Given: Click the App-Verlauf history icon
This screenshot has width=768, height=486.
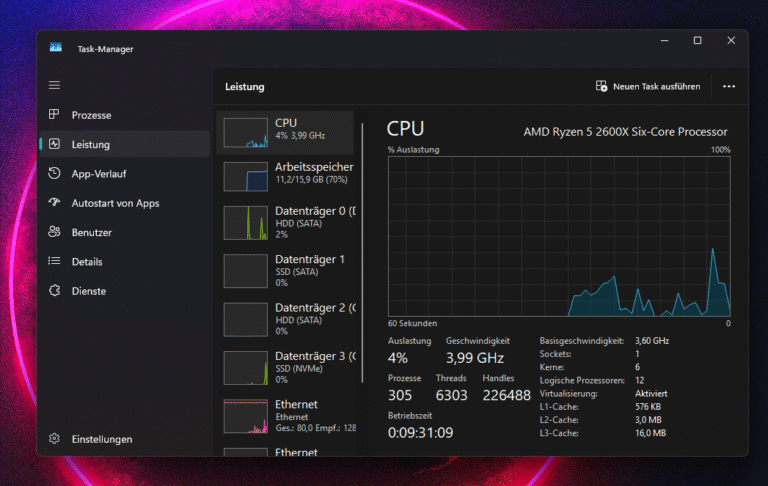Looking at the screenshot, I should click(54, 174).
